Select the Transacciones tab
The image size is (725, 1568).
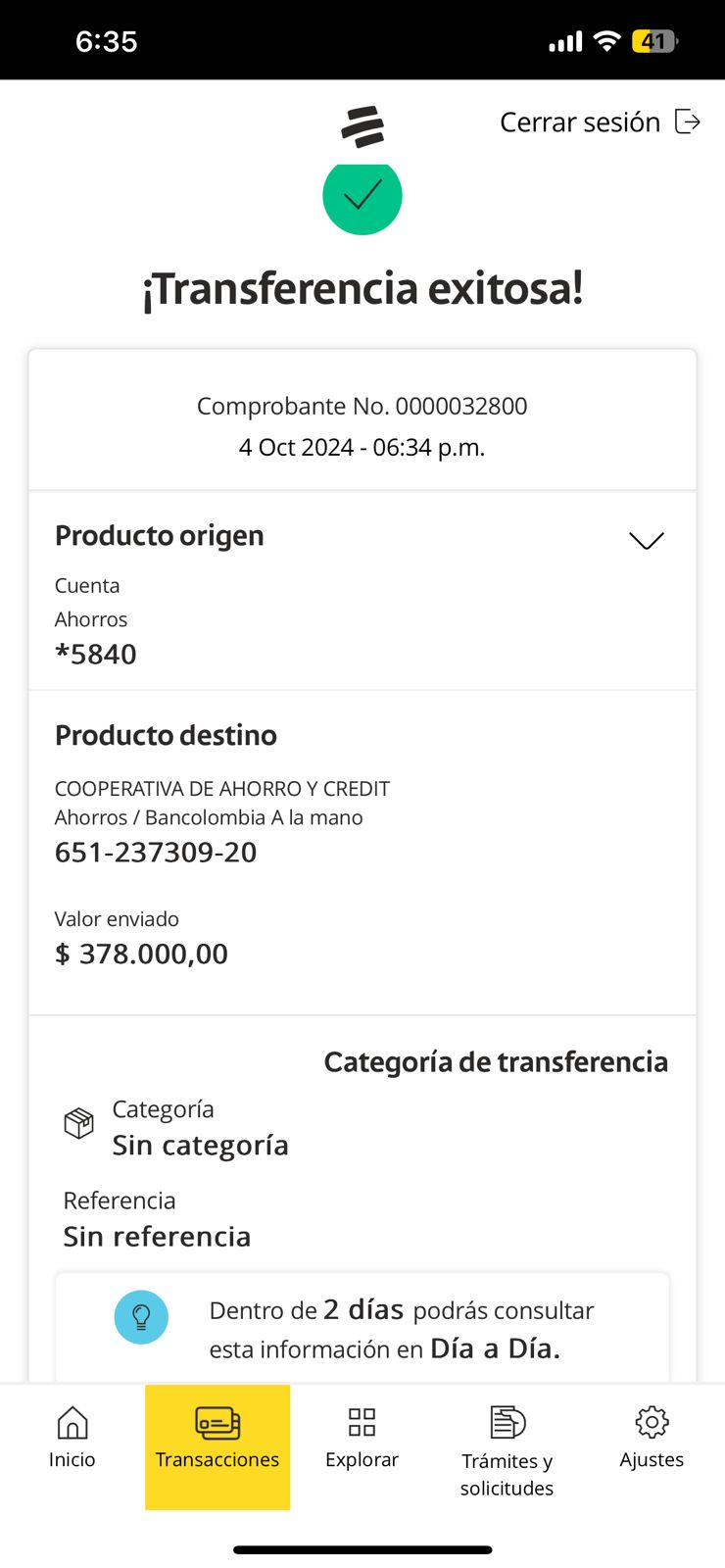coord(217,1446)
